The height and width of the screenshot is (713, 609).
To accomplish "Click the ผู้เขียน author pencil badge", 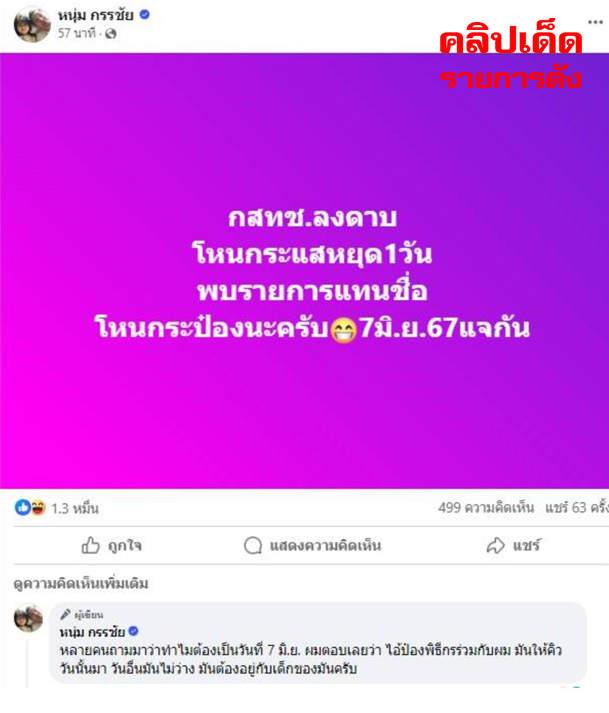I will point(82,615).
